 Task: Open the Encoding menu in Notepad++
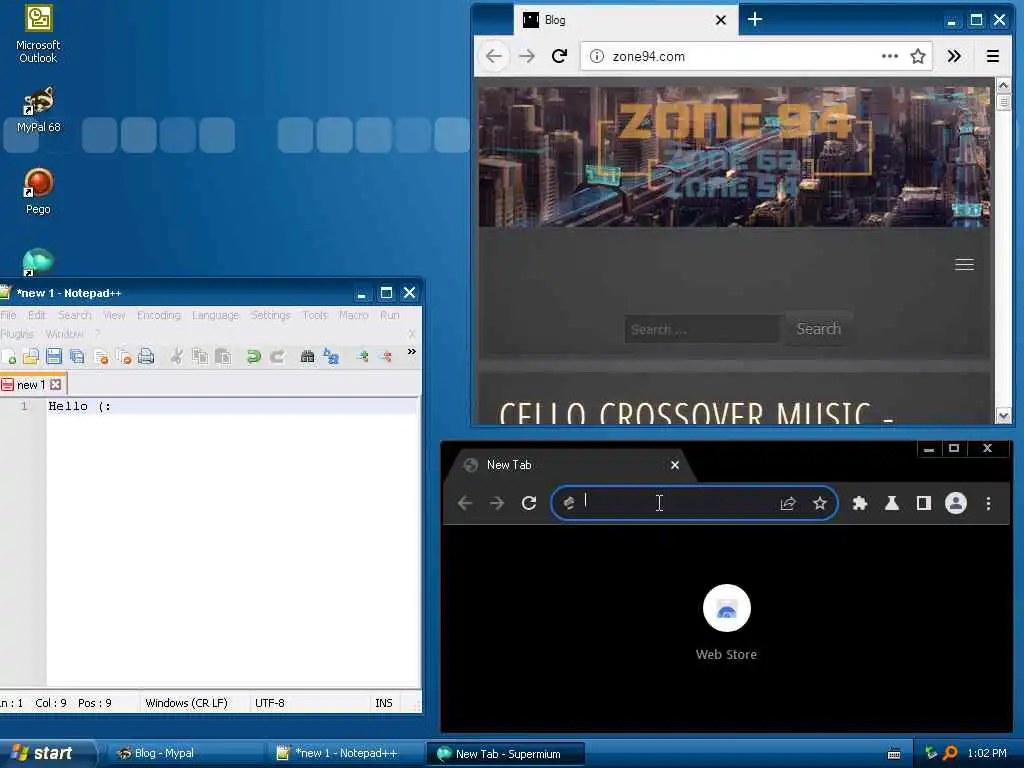159,315
